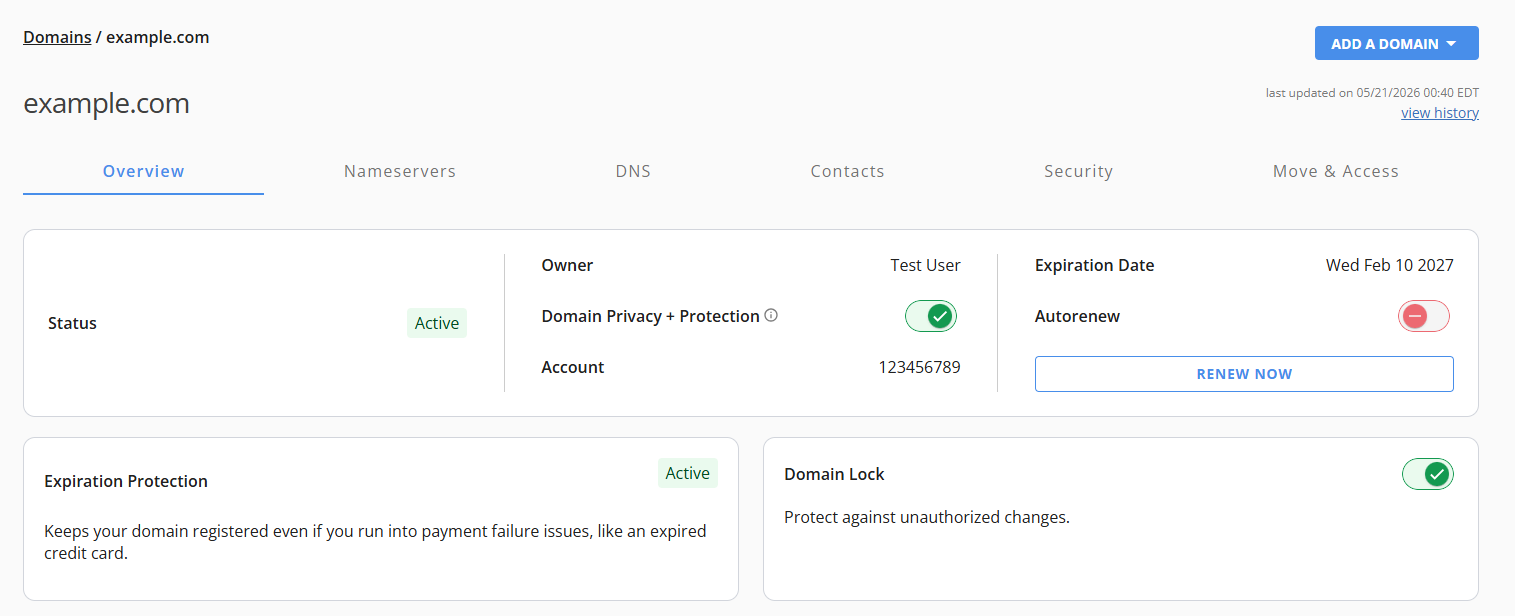
Task: Enable the Autorenew toggle
Action: point(1424,316)
